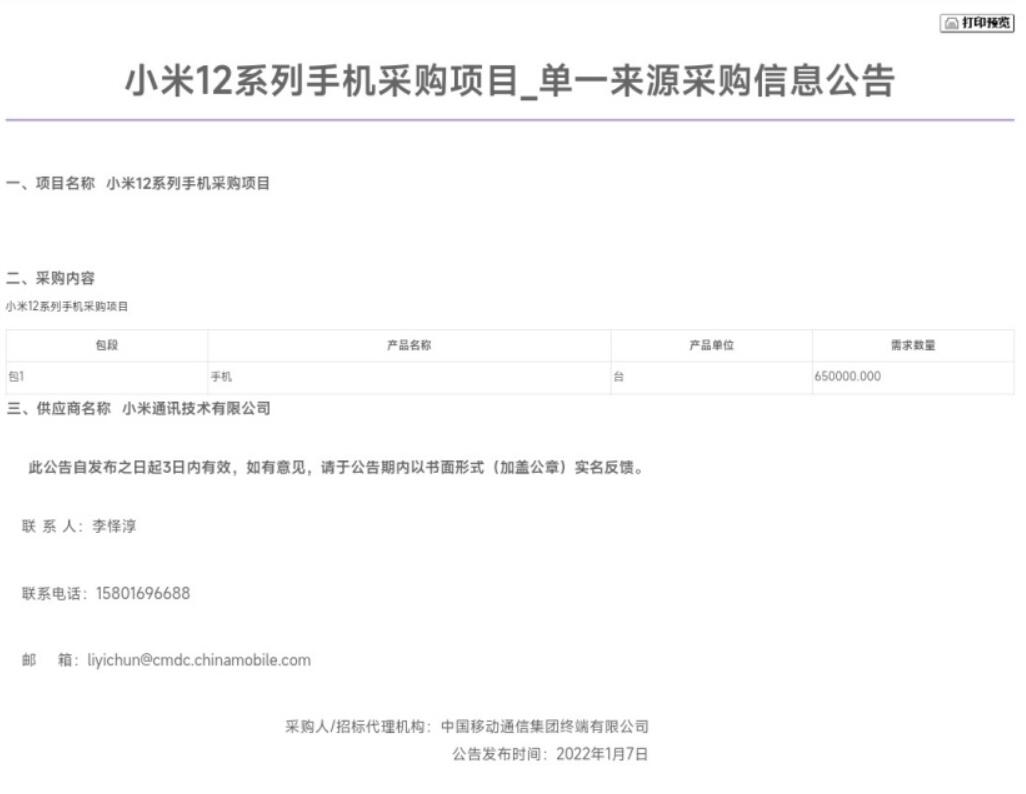Click the 产品单位 column header

[711, 345]
